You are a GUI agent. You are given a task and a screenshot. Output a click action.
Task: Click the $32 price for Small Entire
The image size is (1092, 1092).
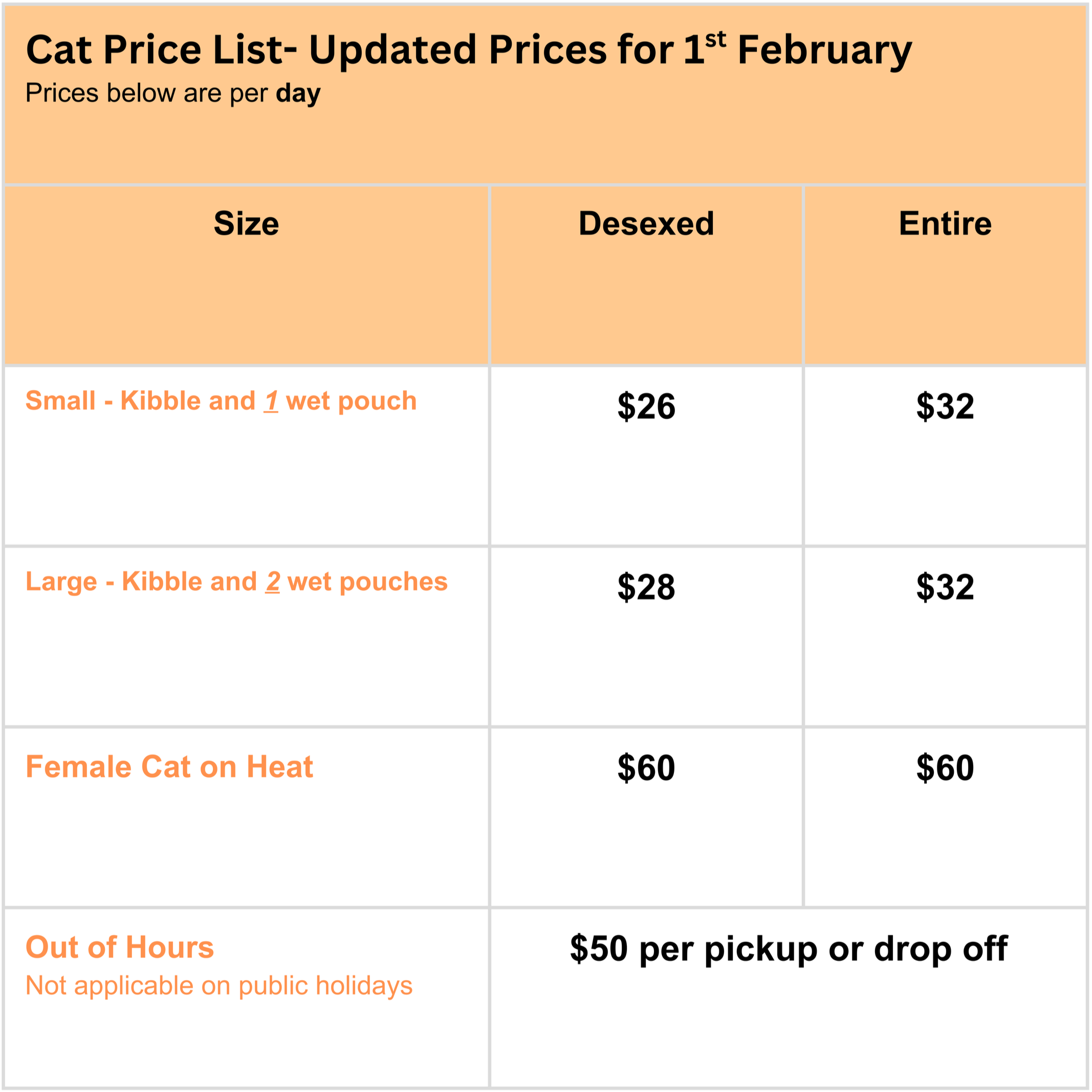point(945,406)
